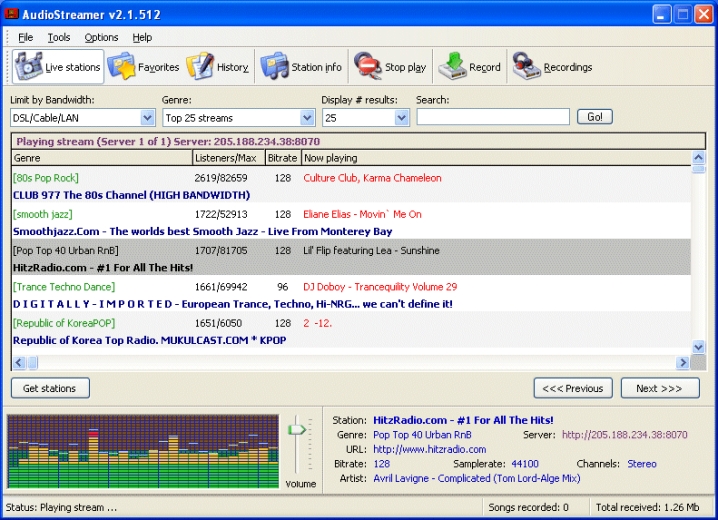Click the Go! search button
Image resolution: width=718 pixels, height=520 pixels.
click(594, 117)
